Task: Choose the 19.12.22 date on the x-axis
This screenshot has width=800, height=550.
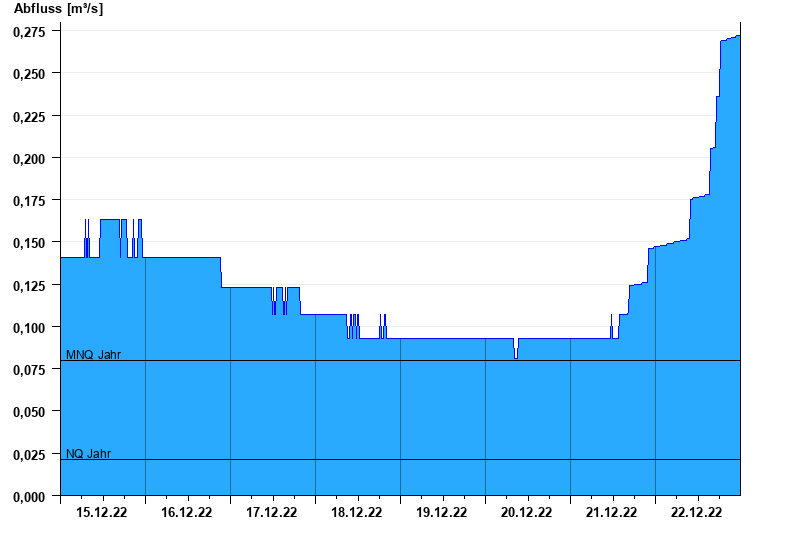Action: click(442, 512)
